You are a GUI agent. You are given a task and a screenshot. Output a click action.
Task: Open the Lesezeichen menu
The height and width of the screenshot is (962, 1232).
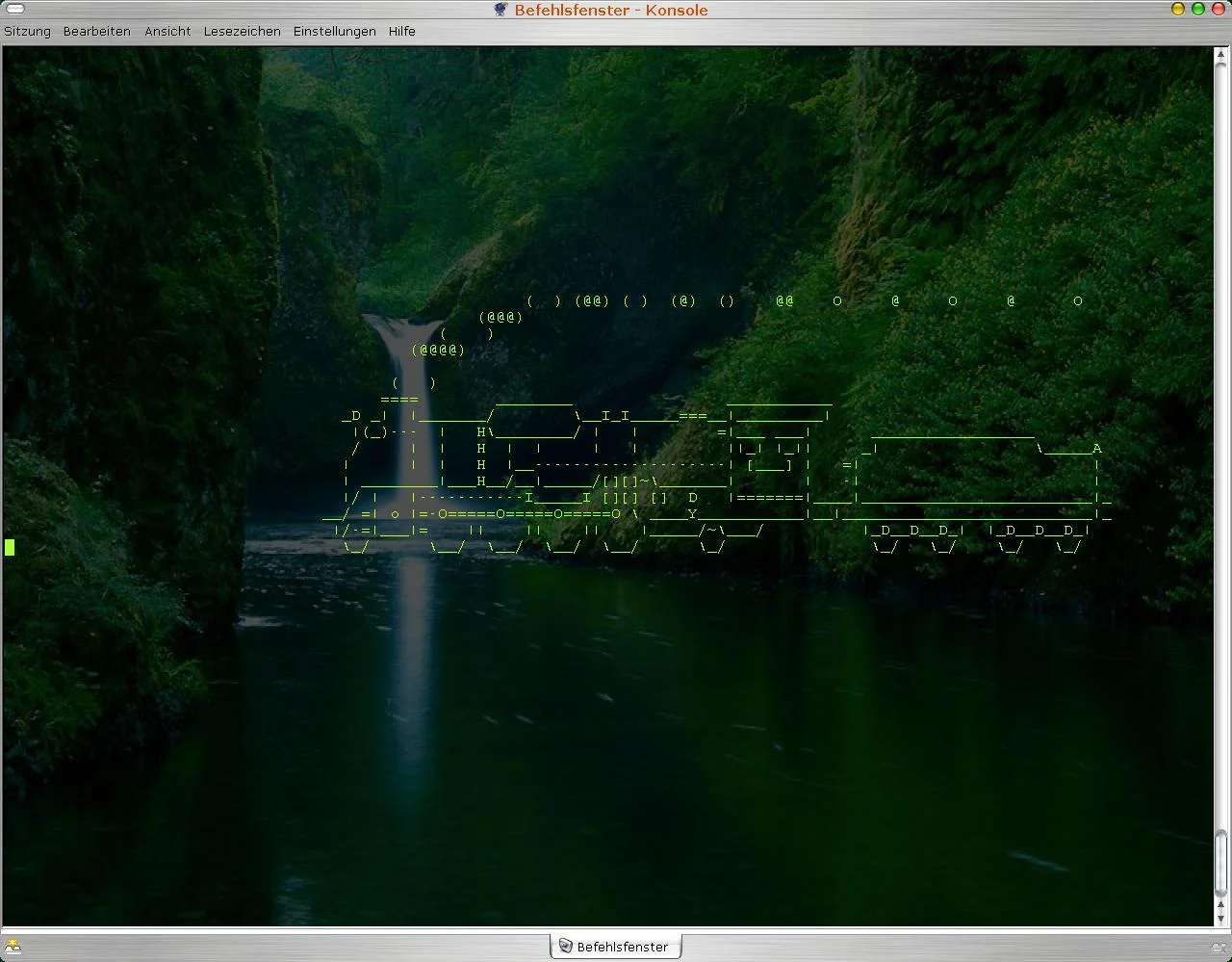tap(242, 31)
